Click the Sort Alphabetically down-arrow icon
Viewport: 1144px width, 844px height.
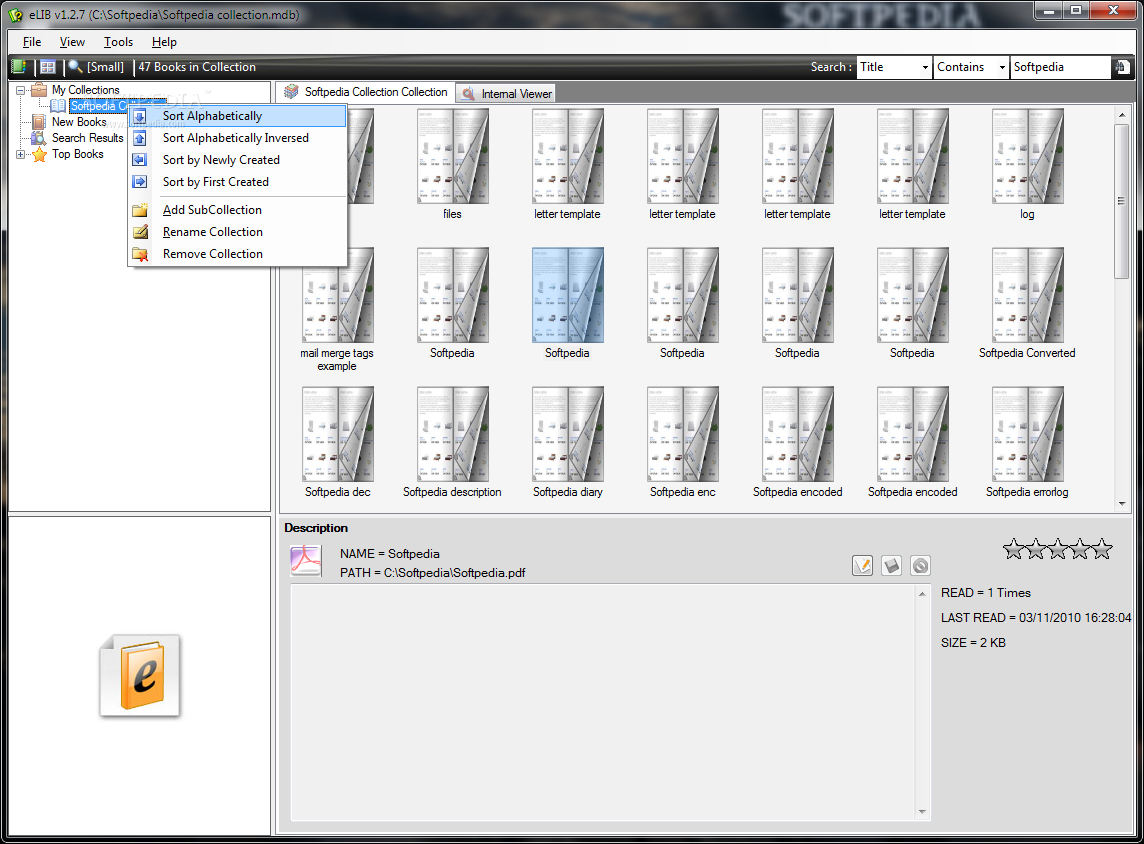click(x=139, y=116)
